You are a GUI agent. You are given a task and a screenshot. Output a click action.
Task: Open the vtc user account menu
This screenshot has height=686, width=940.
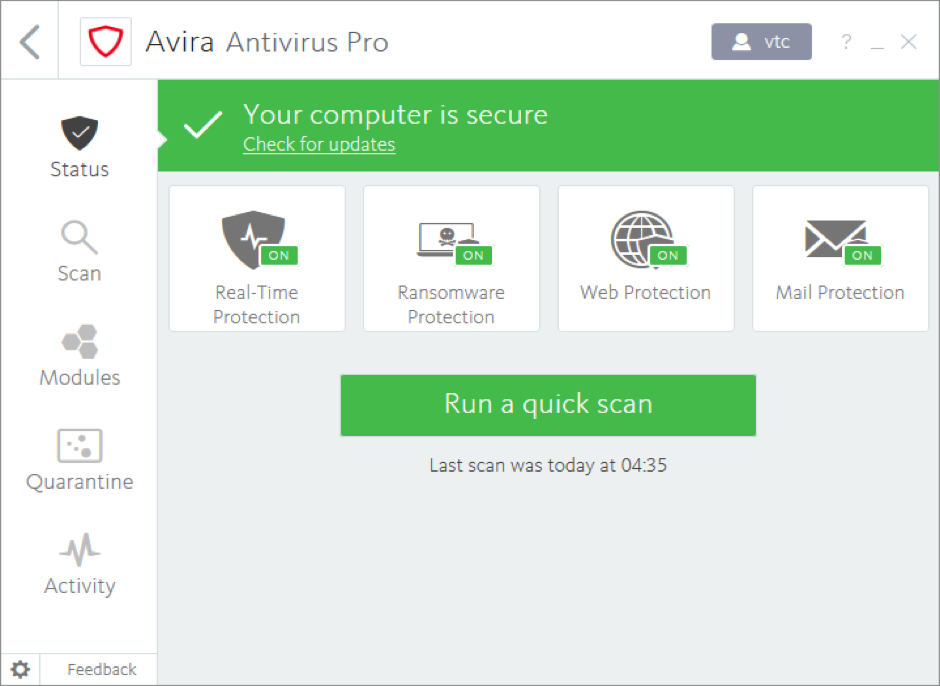tap(761, 42)
